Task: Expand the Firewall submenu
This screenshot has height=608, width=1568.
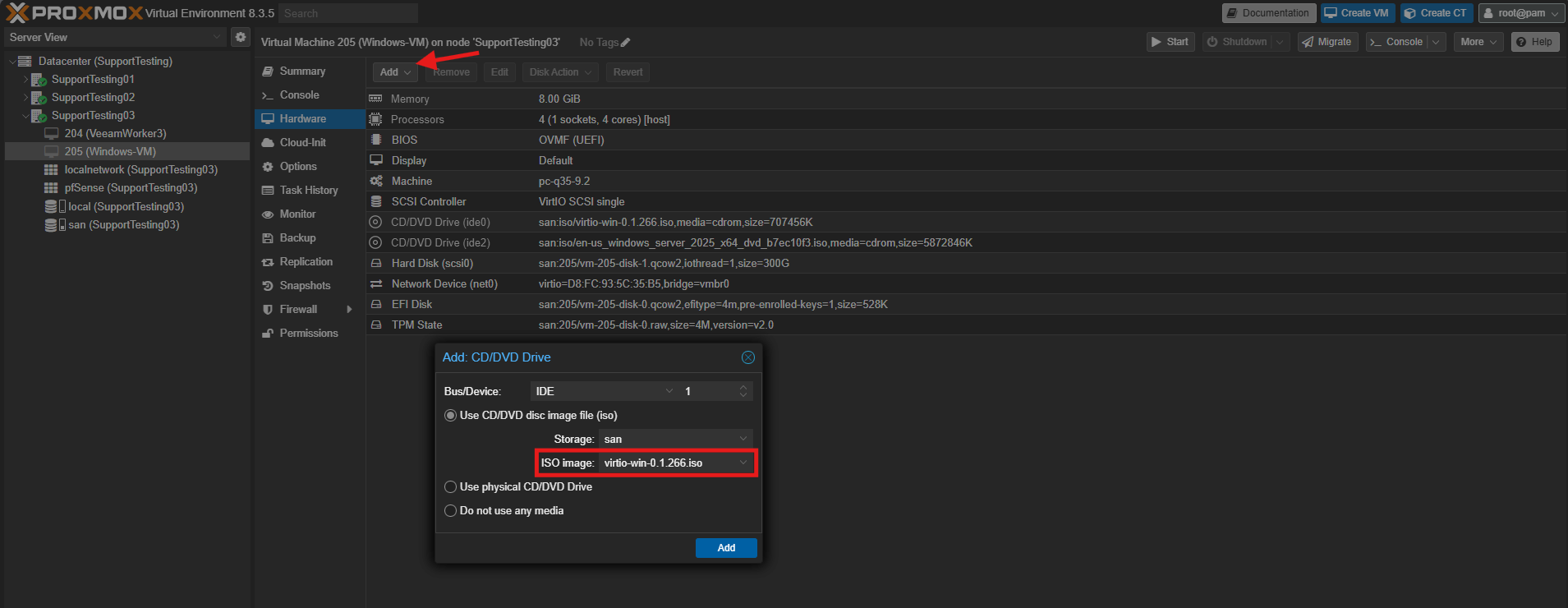Action: (x=349, y=310)
